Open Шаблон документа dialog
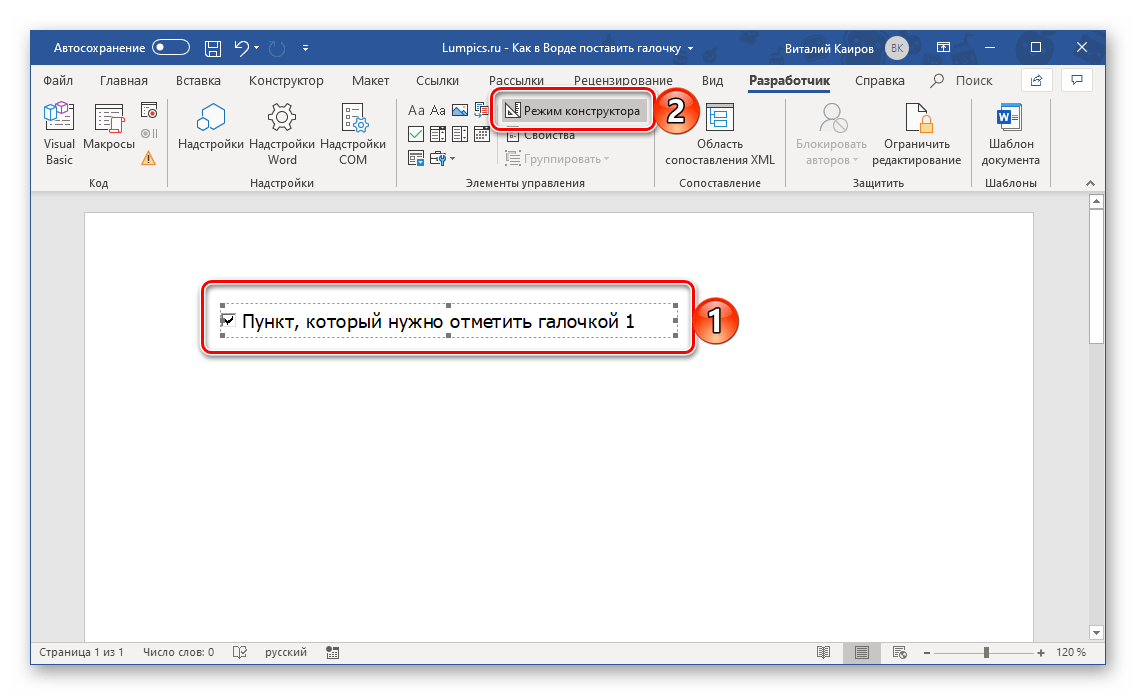Viewport: 1136px width, 695px height. 1010,134
